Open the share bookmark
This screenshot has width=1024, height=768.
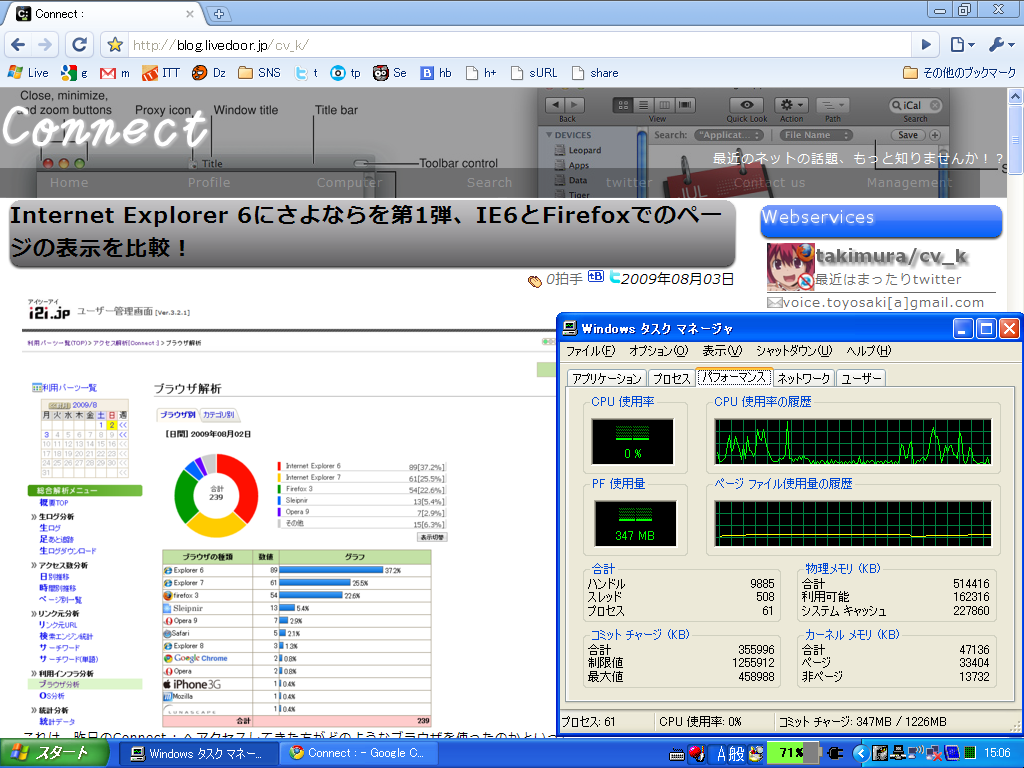click(x=595, y=72)
